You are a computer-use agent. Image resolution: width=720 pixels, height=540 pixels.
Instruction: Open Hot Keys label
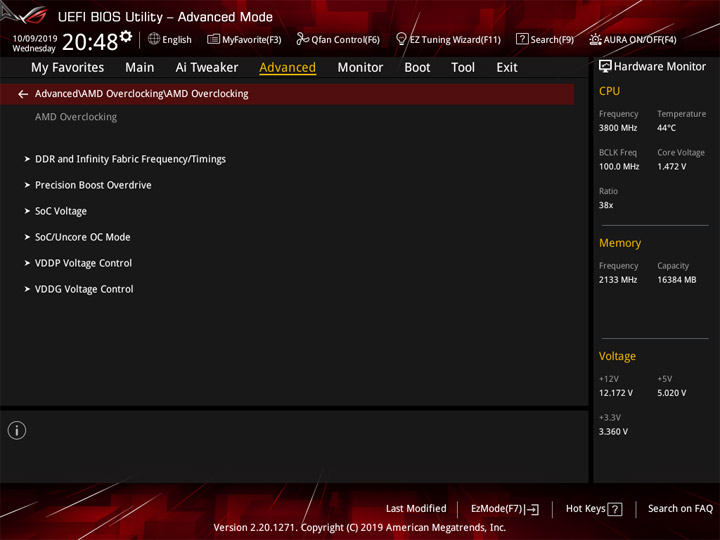click(x=585, y=508)
